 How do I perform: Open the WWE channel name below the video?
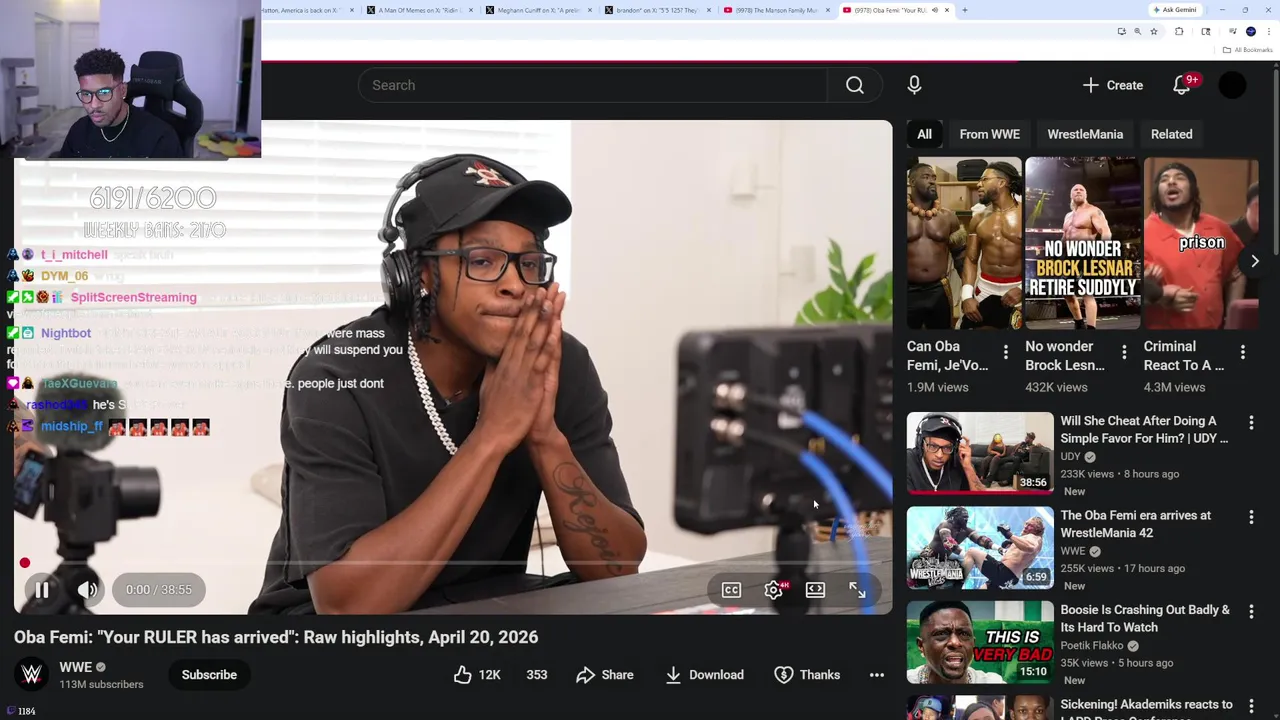[76, 667]
